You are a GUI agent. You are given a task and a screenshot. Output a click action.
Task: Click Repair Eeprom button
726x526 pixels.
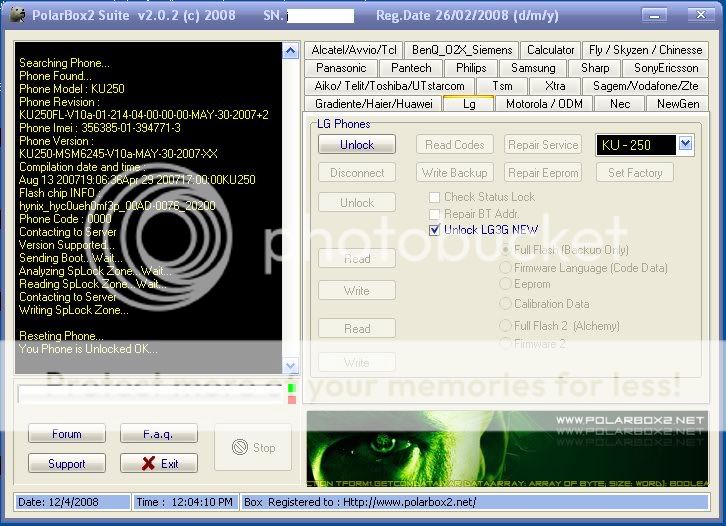click(543, 172)
